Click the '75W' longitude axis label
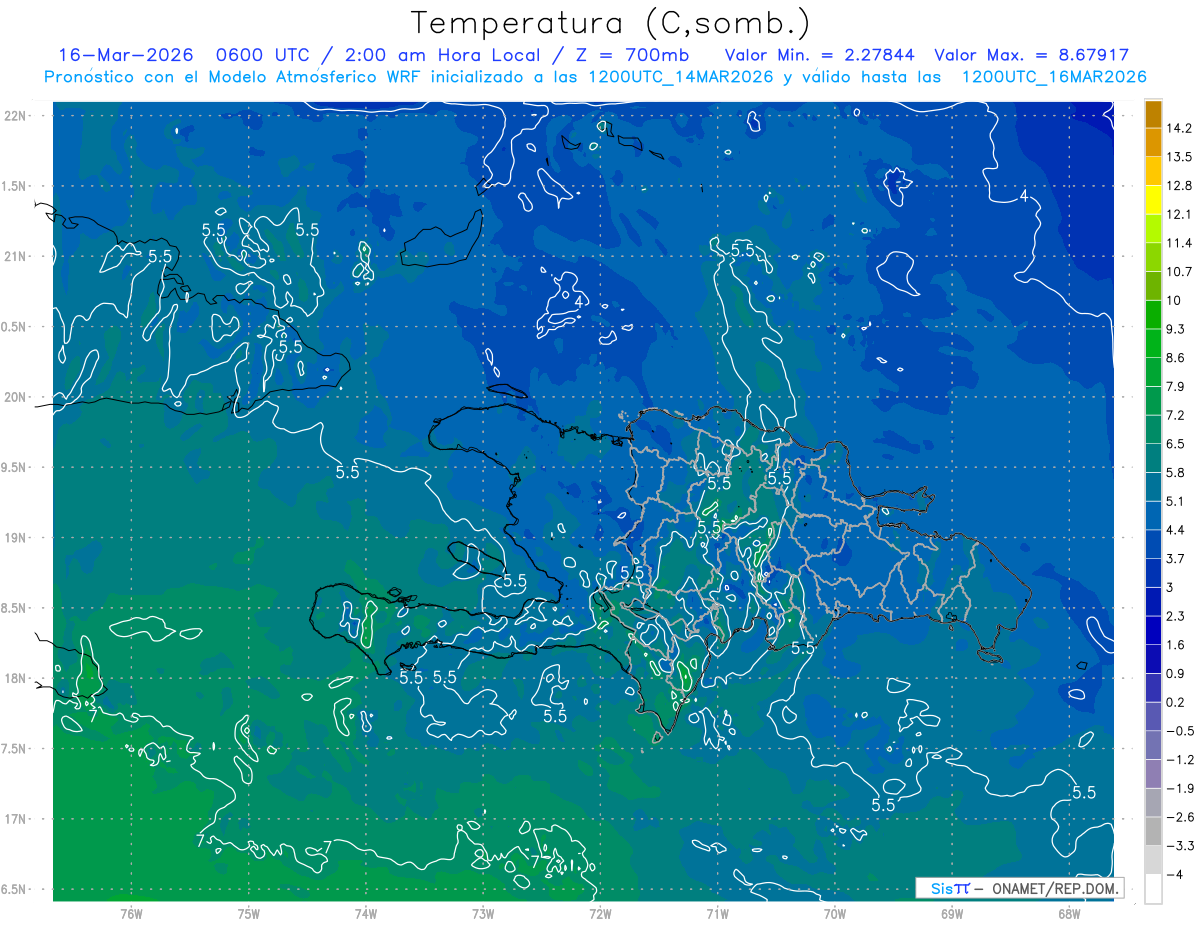 pos(248,914)
